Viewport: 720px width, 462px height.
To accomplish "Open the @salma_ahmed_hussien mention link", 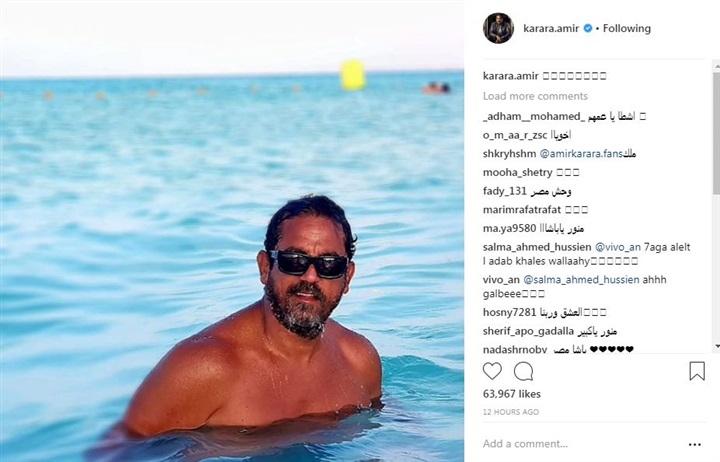I will click(581, 280).
